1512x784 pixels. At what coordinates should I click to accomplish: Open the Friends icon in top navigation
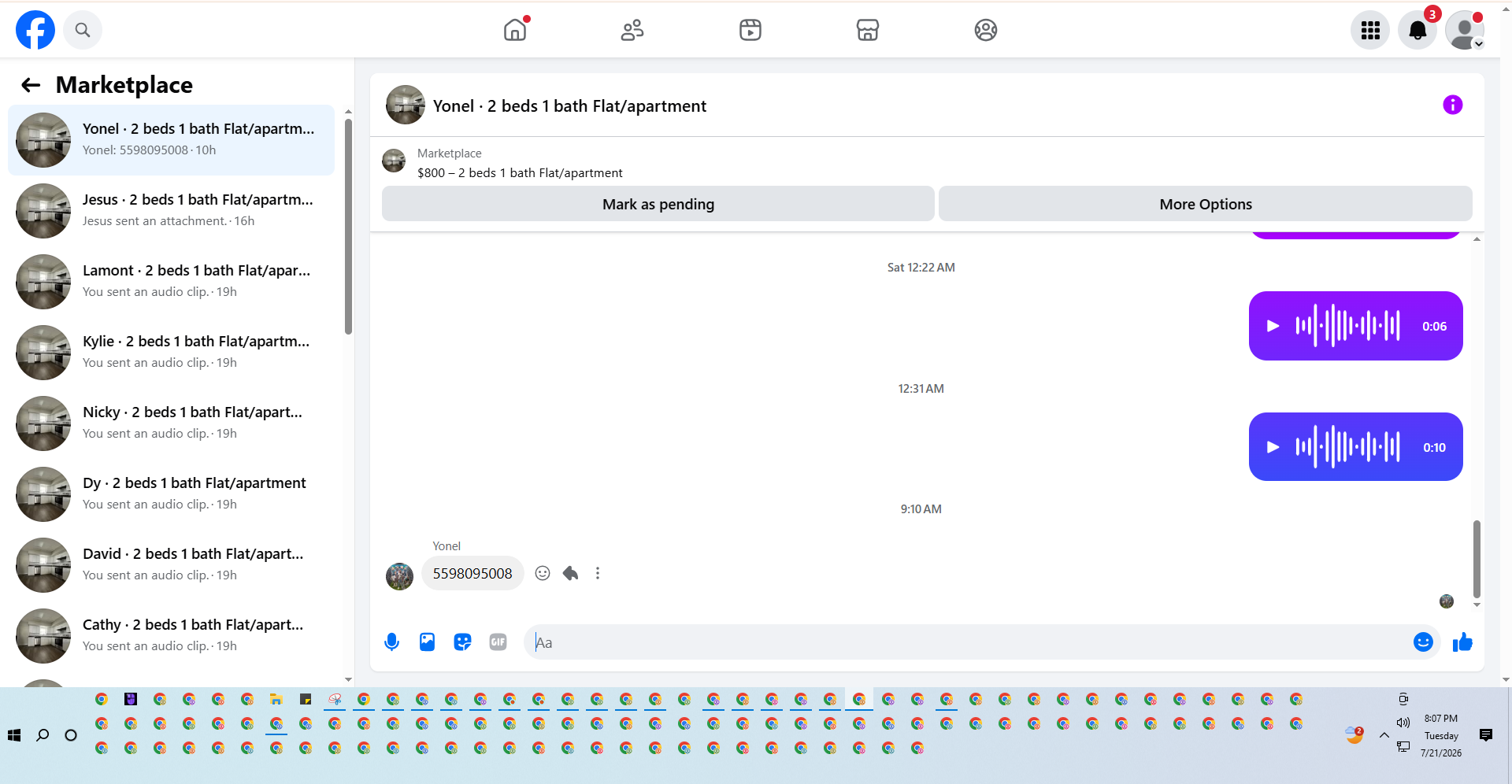tap(632, 30)
